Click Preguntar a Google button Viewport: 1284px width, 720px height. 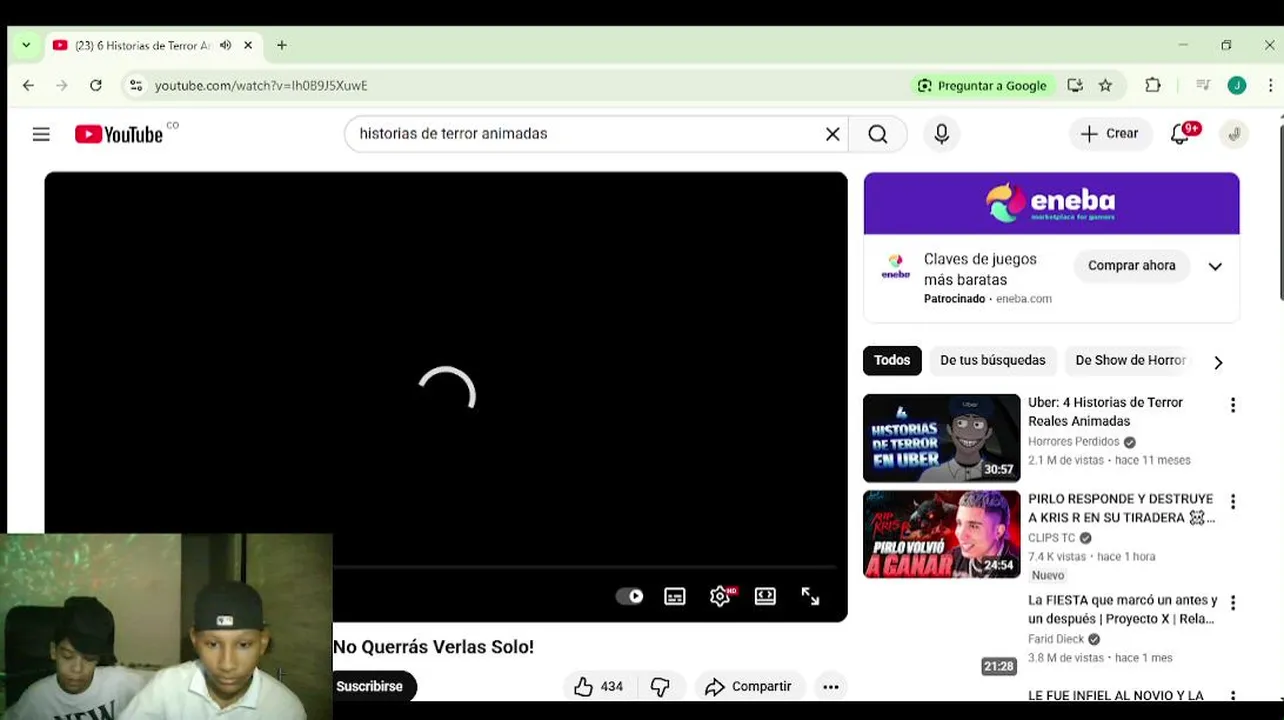[982, 86]
